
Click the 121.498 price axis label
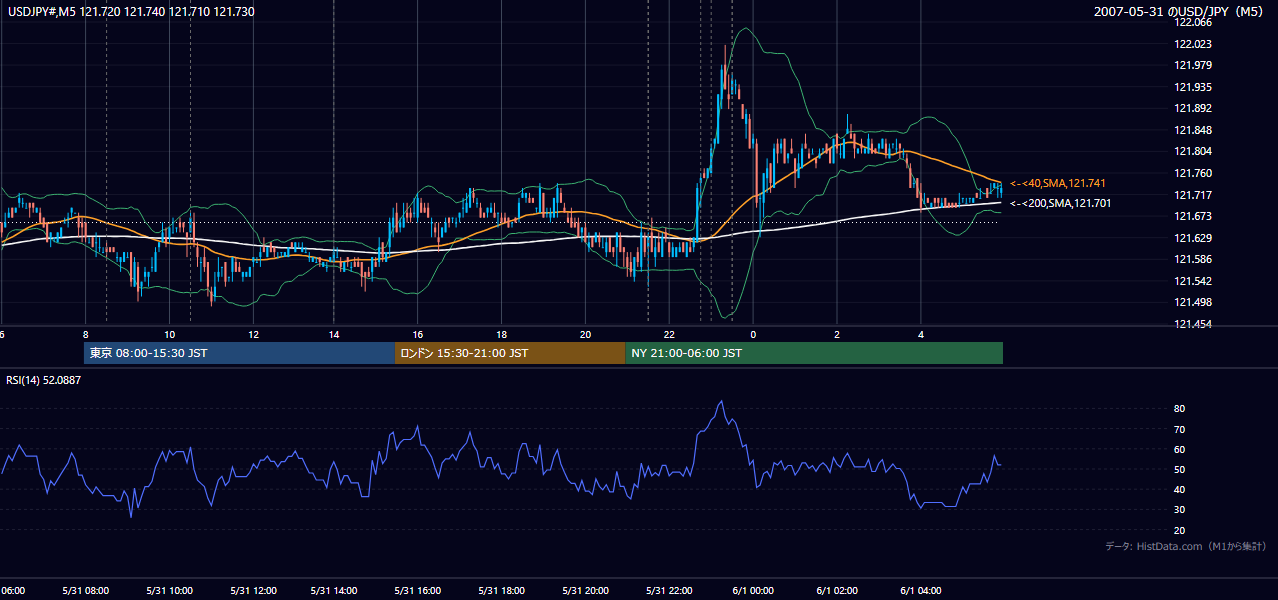1194,302
